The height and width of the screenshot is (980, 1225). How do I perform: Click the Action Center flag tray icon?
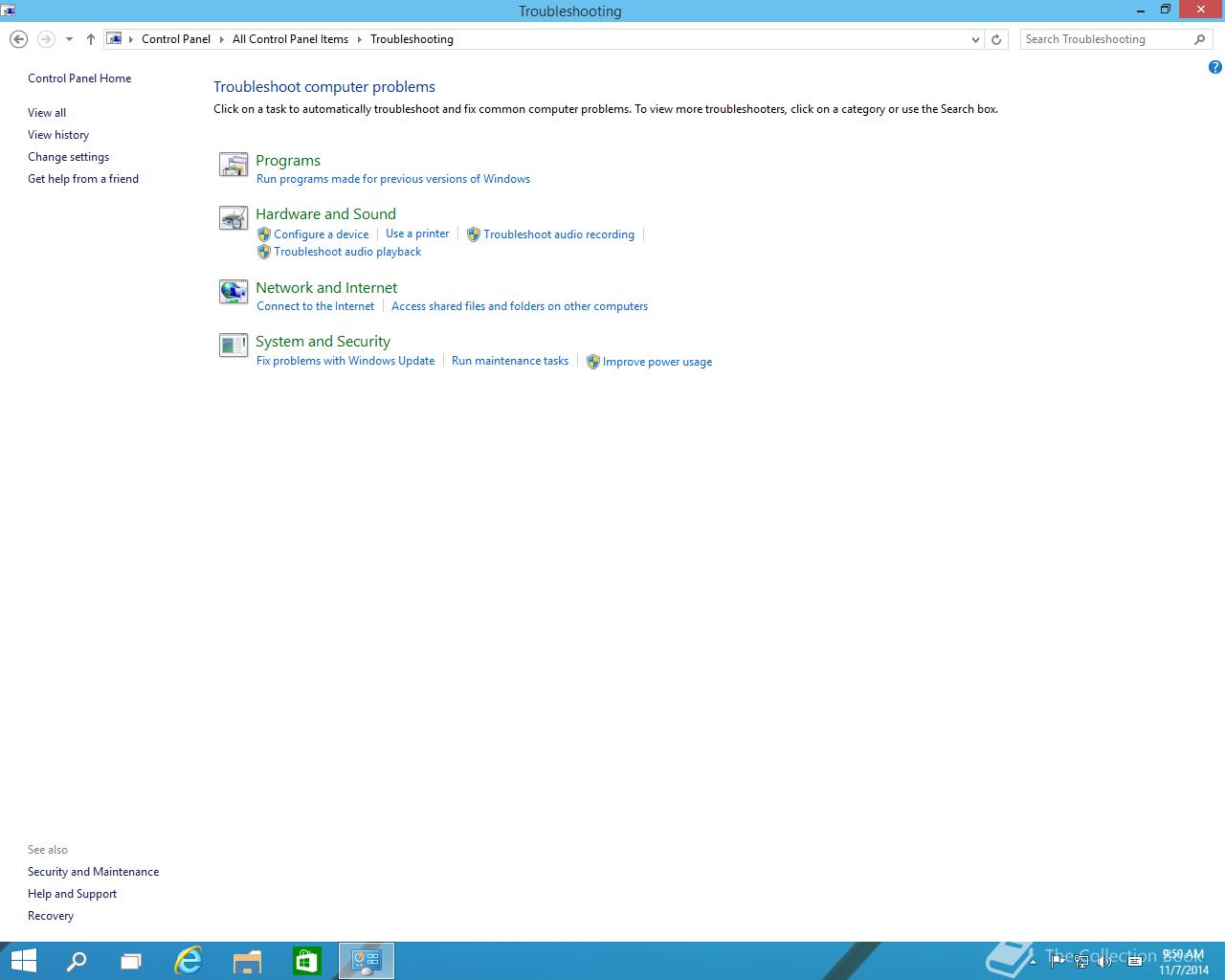[1058, 962]
